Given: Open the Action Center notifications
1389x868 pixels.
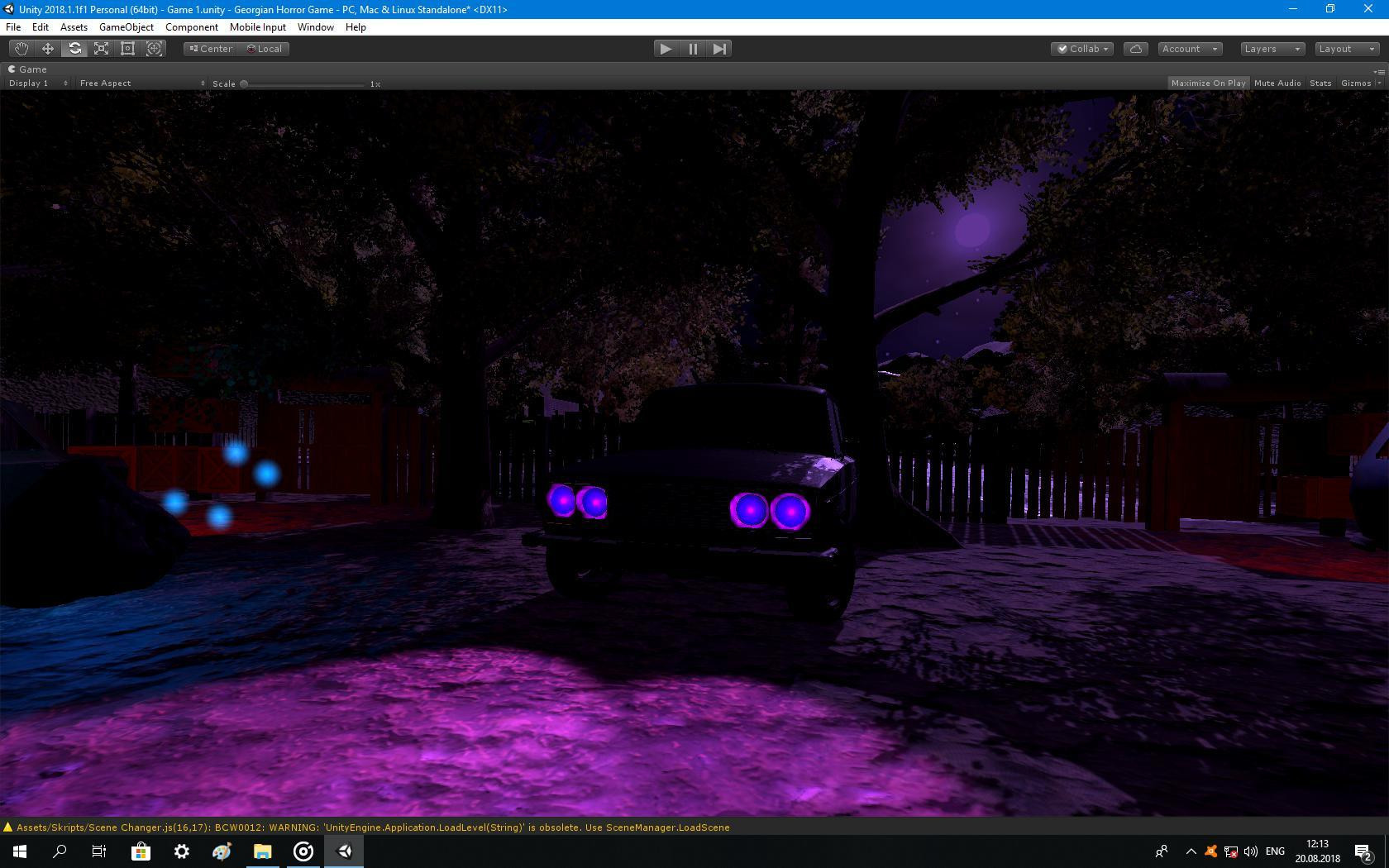Looking at the screenshot, I should [x=1364, y=851].
